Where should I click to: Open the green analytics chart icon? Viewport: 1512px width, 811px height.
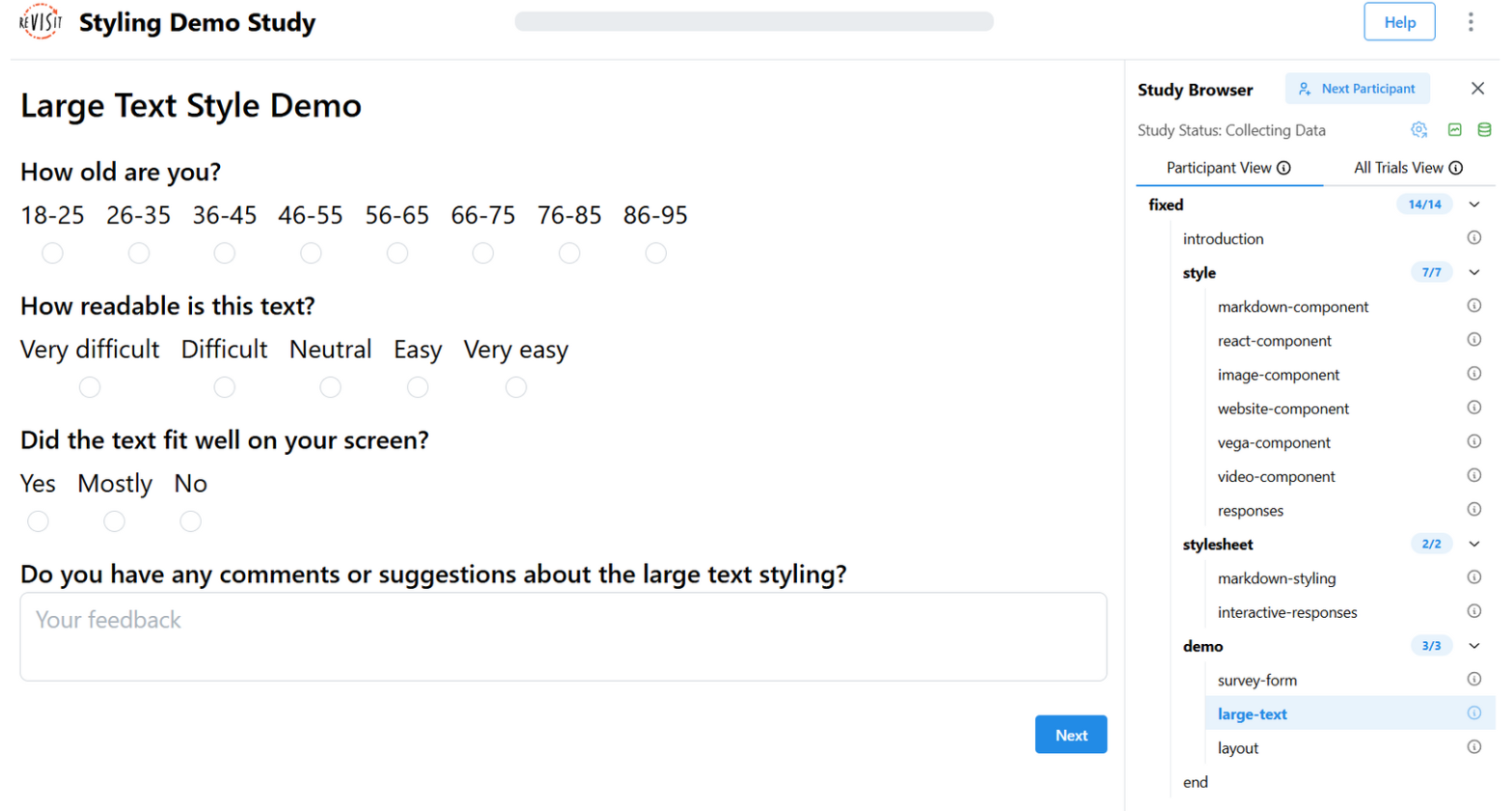coord(1454,129)
